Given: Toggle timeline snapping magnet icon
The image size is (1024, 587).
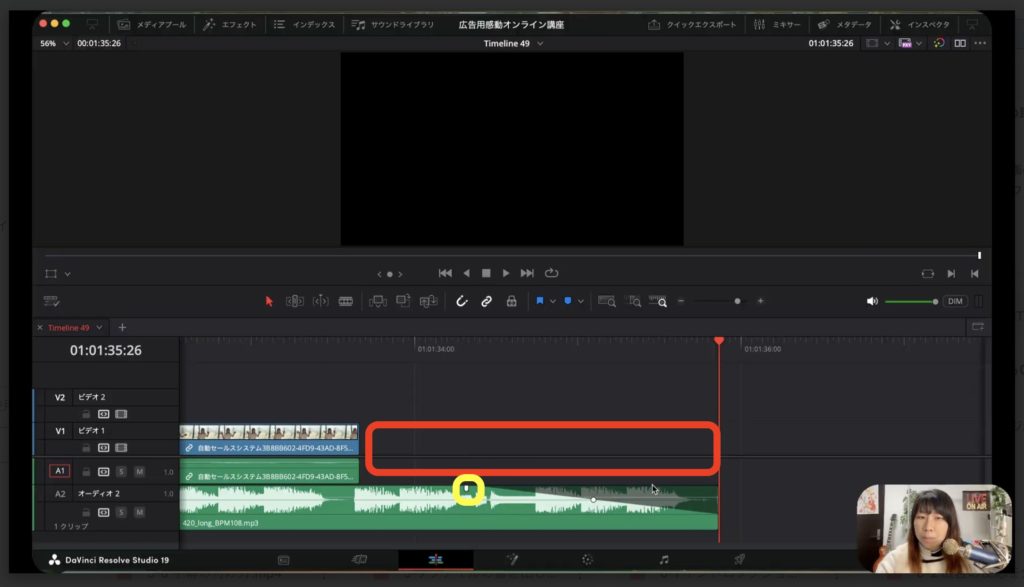Looking at the screenshot, I should pyautogui.click(x=462, y=301).
